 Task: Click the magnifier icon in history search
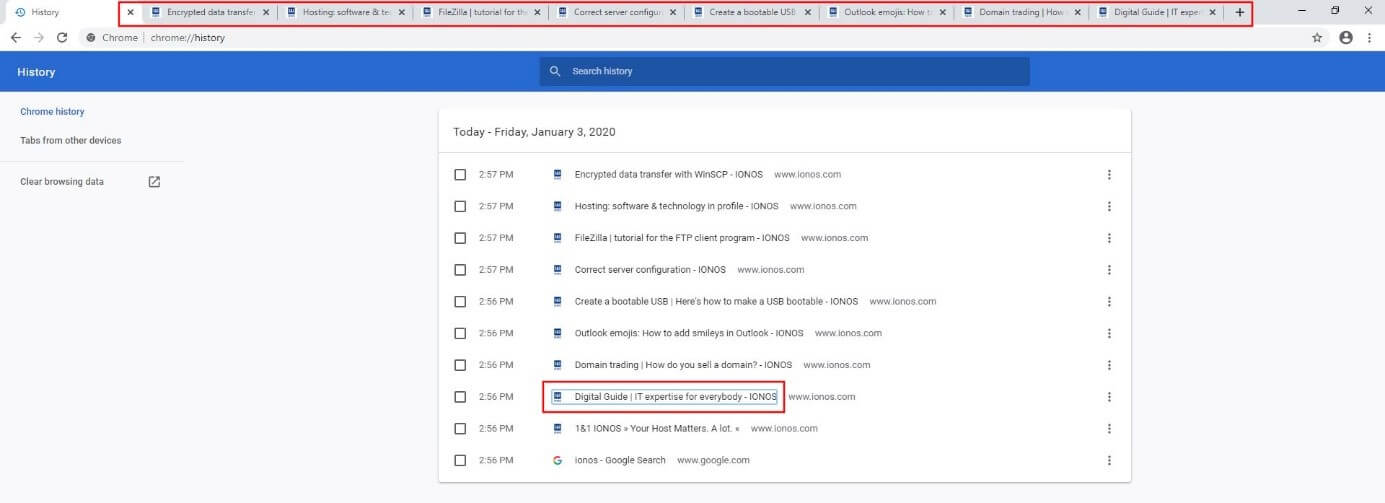(555, 72)
